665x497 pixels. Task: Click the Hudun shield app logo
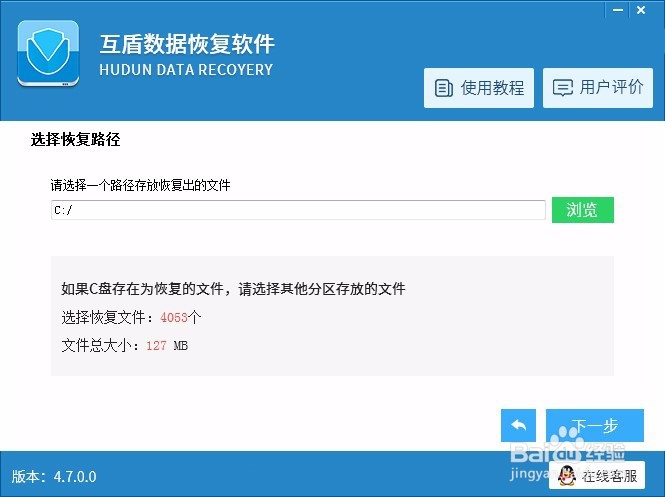[x=48, y=54]
